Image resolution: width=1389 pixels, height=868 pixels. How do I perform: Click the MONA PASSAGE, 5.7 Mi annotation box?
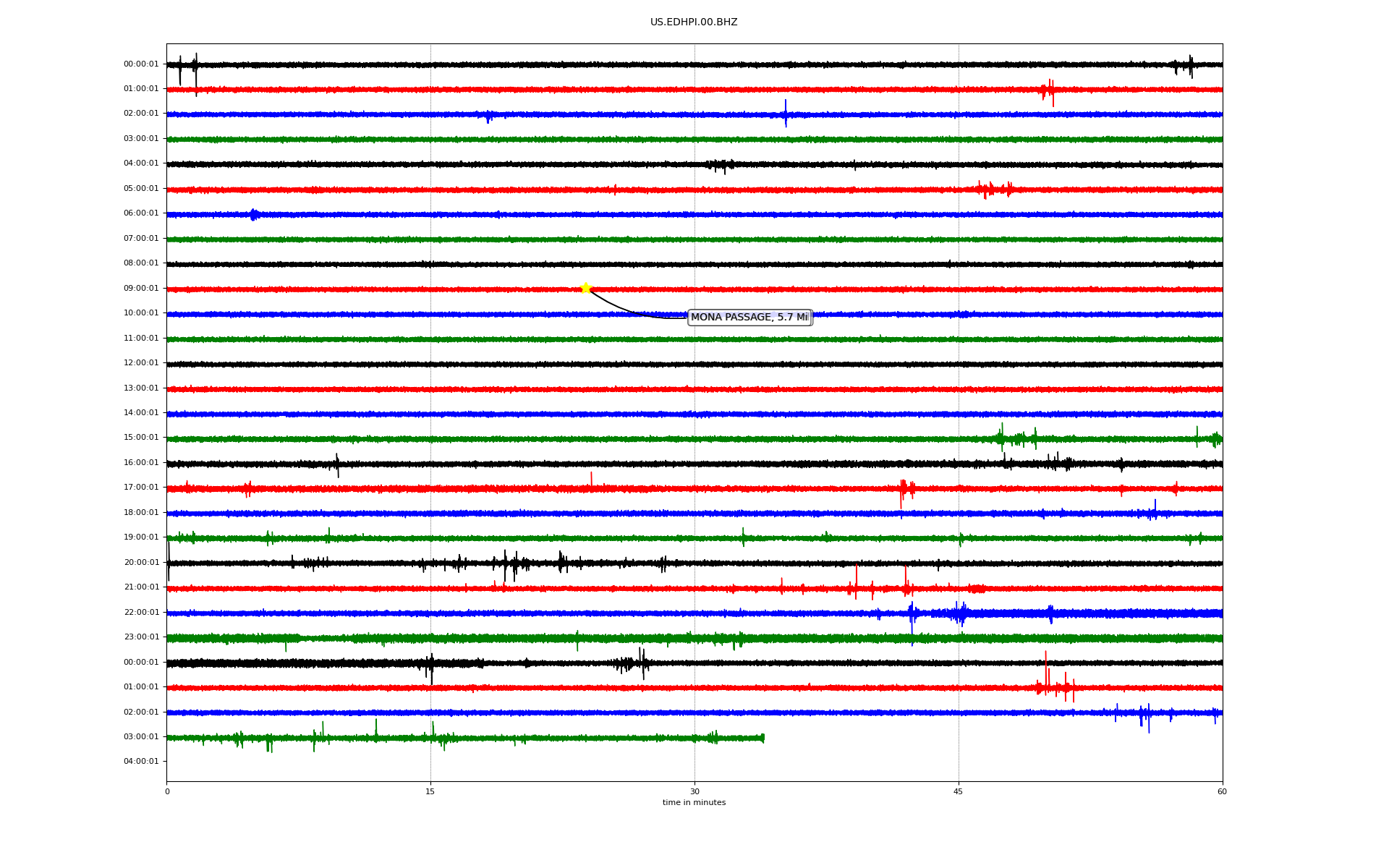click(749, 318)
